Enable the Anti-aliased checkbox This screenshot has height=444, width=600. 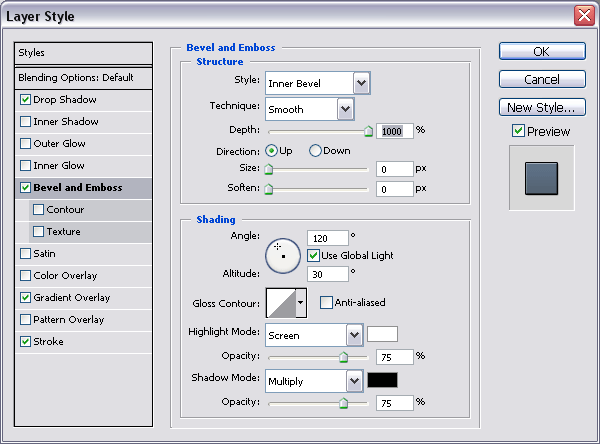(x=327, y=303)
